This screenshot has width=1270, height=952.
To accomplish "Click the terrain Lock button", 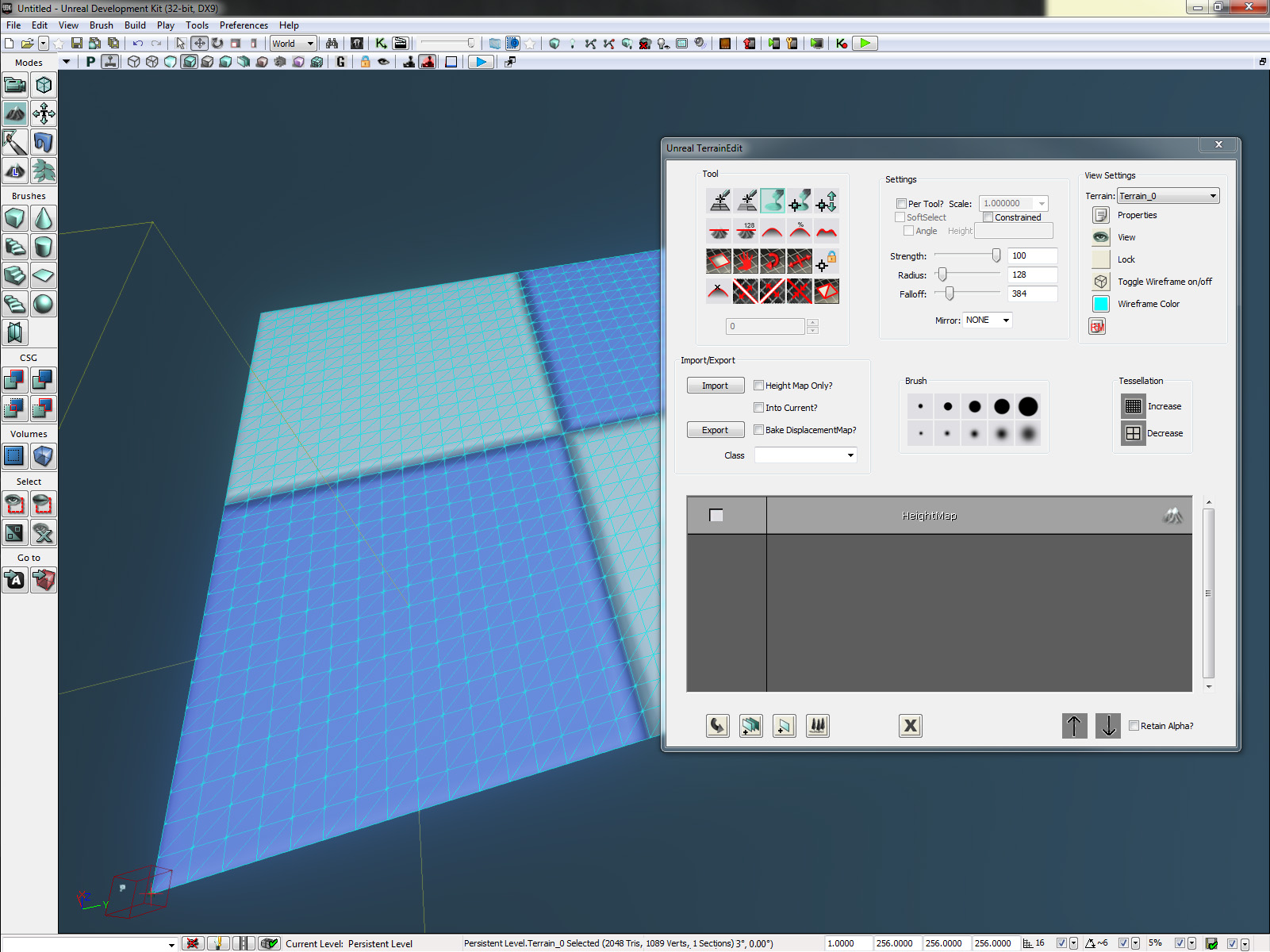I will 1101,259.
